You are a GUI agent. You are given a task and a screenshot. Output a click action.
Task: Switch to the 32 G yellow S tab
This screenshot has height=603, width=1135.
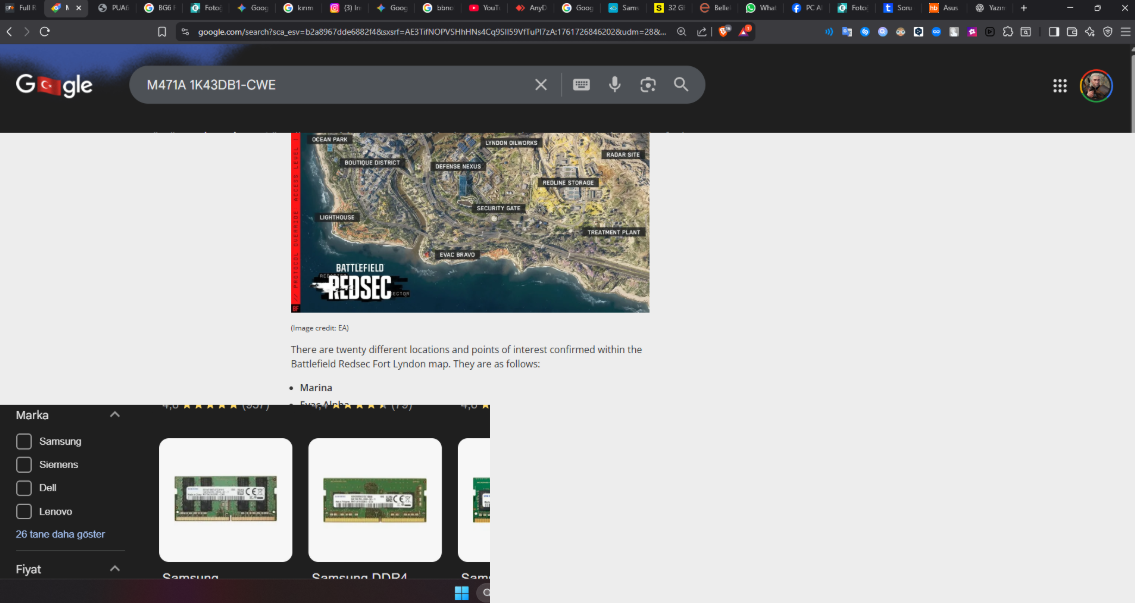(x=669, y=8)
